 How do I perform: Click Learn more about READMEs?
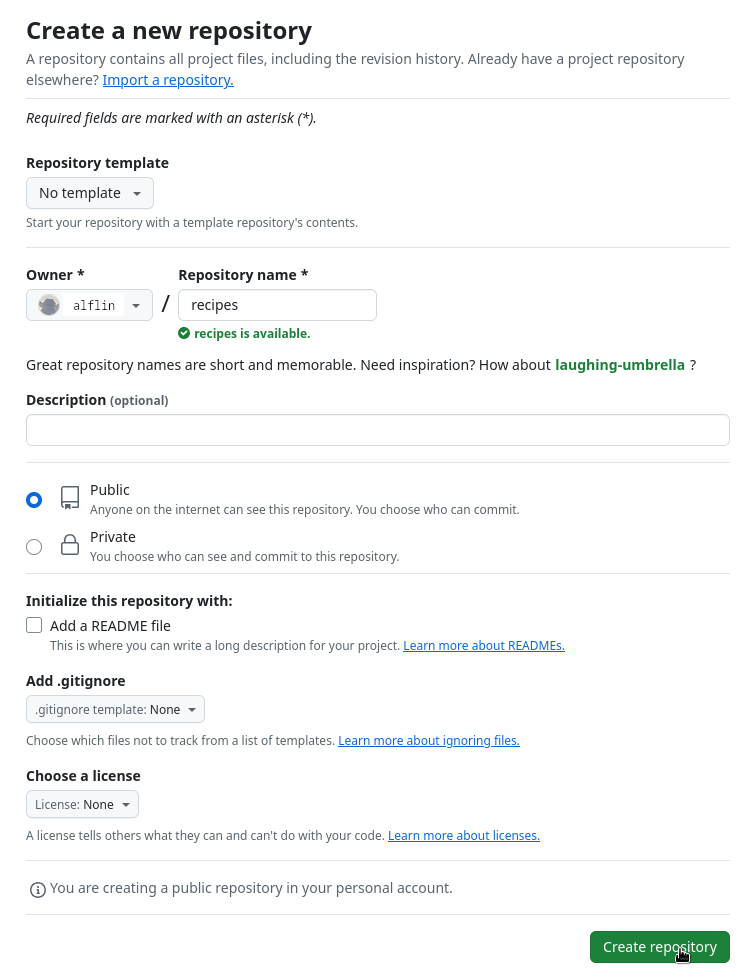pyautogui.click(x=484, y=645)
